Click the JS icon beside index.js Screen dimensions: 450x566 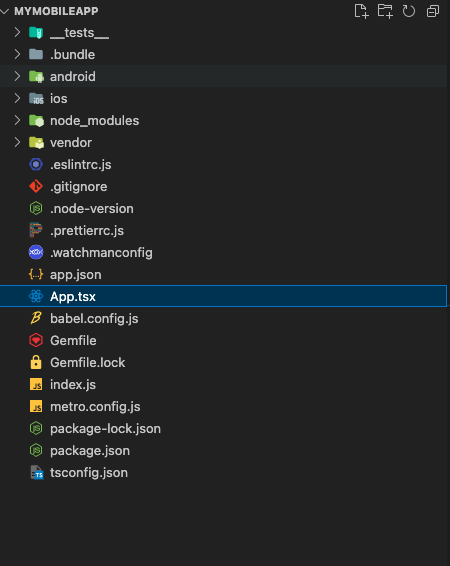coord(36,384)
